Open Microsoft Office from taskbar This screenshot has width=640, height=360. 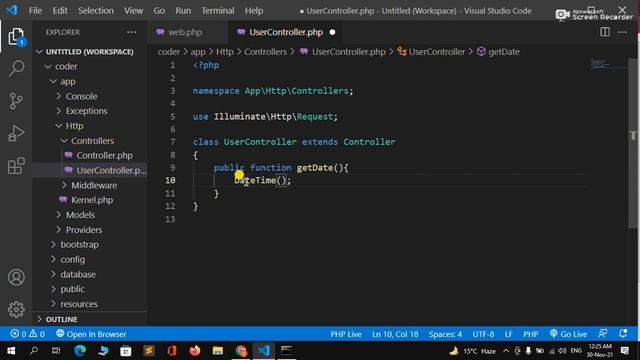pyautogui.click(x=172, y=351)
